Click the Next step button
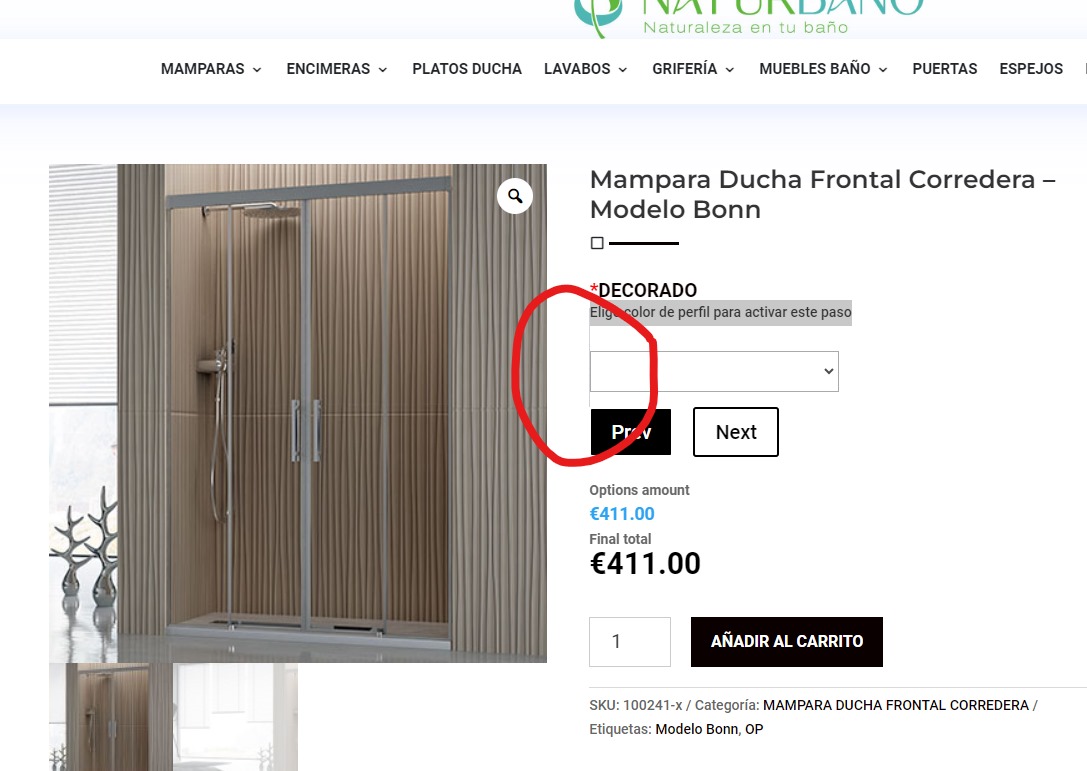1087x771 pixels. pos(736,432)
